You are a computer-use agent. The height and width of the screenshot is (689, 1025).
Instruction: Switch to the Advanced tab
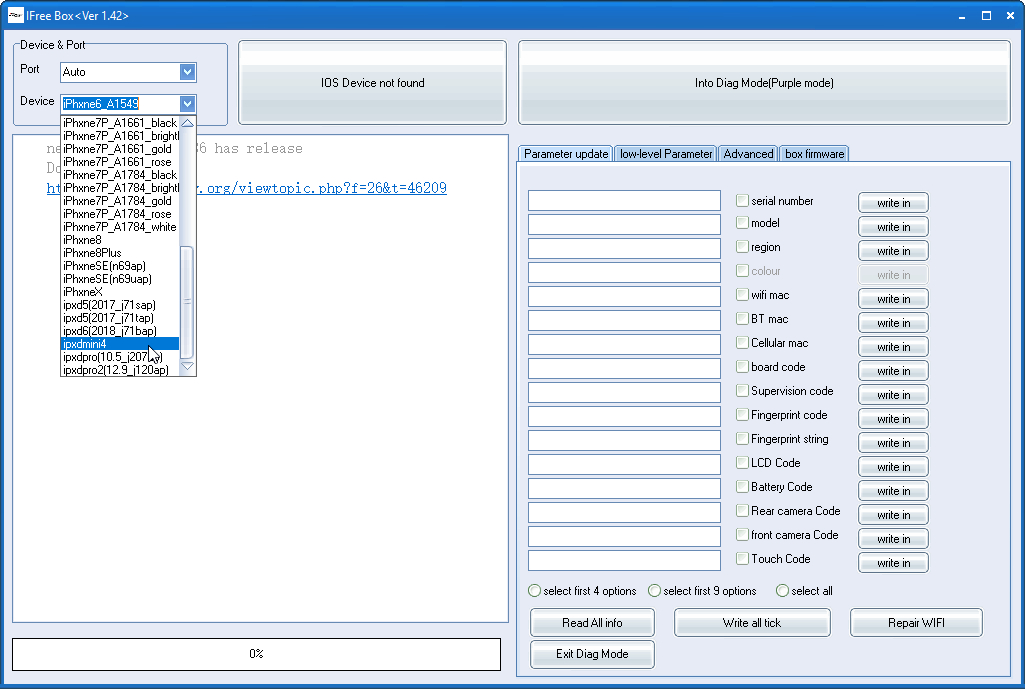tap(748, 154)
